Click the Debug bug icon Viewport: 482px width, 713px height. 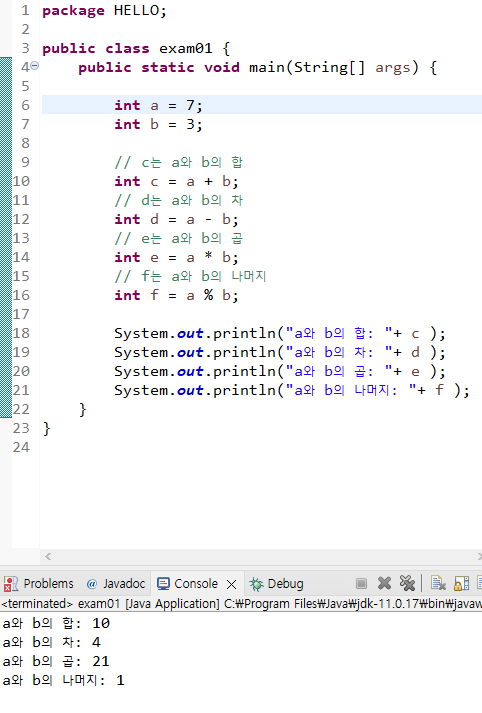[256, 584]
